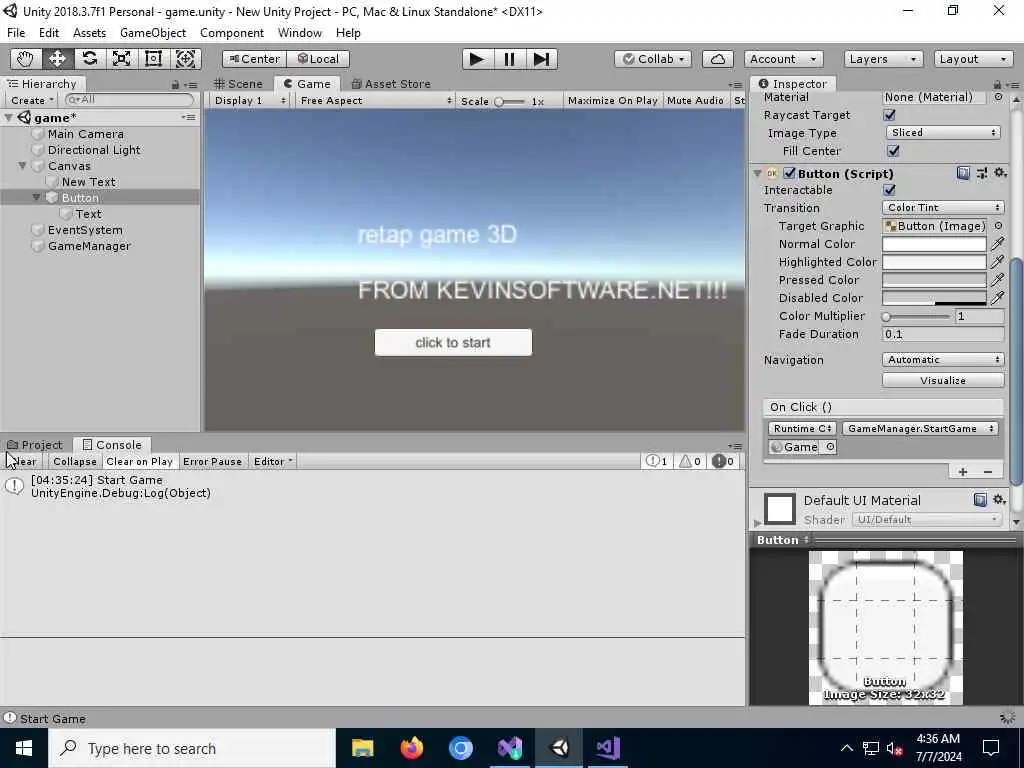Select the combined Transform tool
1024x768 pixels.
click(x=185, y=59)
